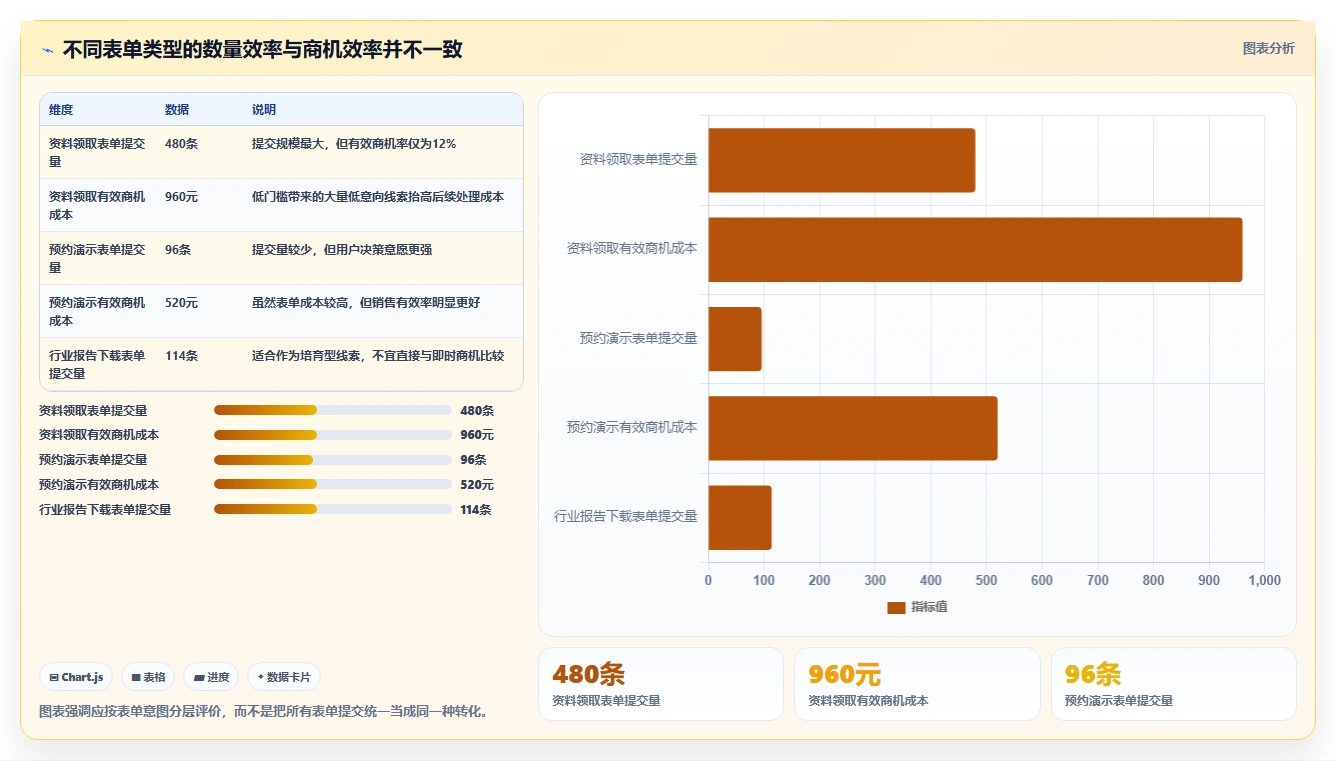Click the 114条 progress value label
The width and height of the screenshot is (1336, 761).
pos(476,510)
